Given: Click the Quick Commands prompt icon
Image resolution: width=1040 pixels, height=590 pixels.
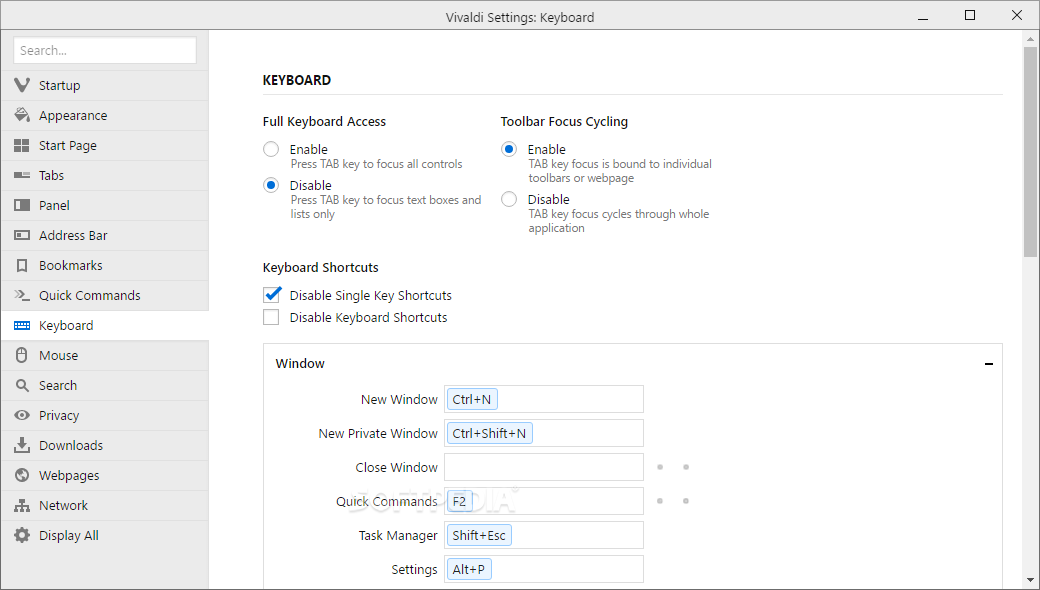Looking at the screenshot, I should [22, 295].
